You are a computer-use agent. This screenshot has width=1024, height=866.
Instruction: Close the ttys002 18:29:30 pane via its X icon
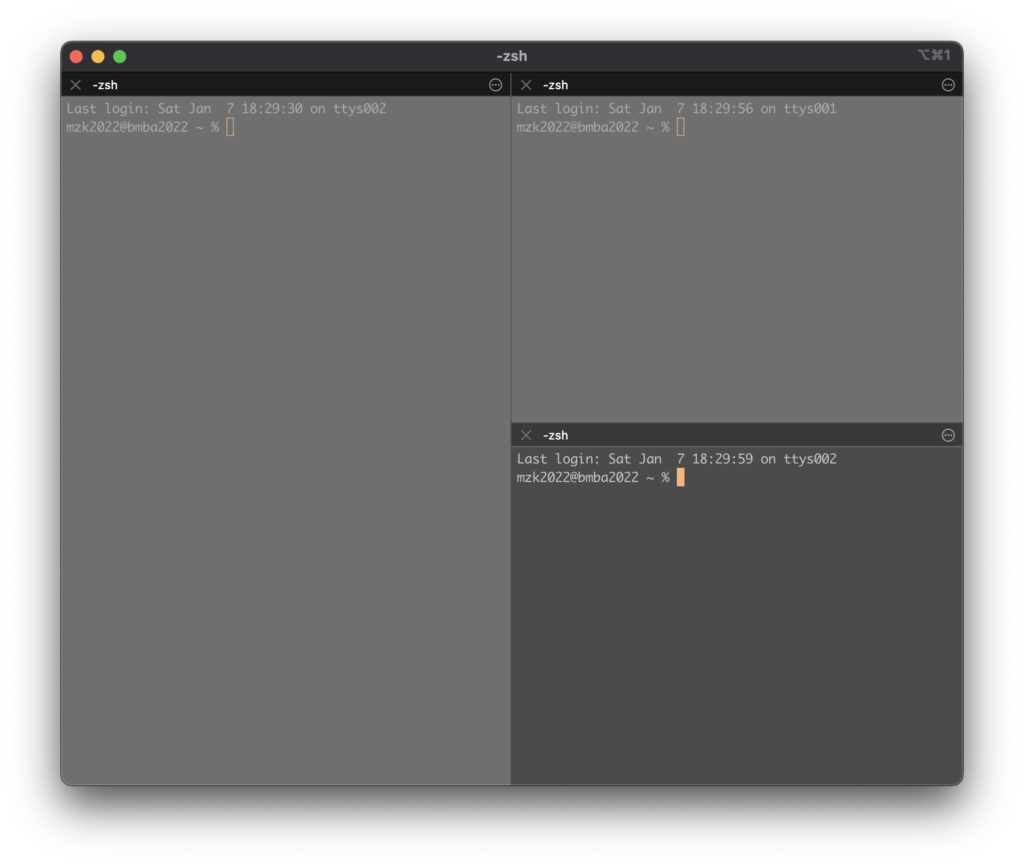click(76, 85)
